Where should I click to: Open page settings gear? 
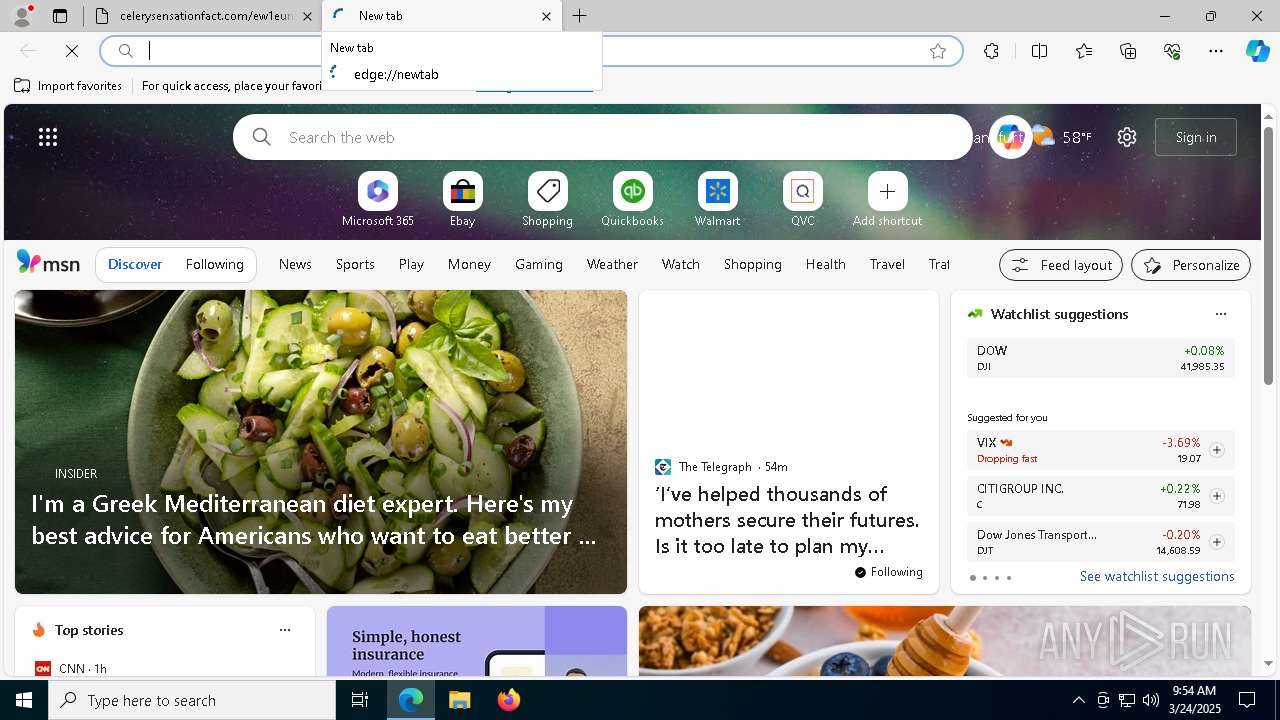[x=1127, y=137]
